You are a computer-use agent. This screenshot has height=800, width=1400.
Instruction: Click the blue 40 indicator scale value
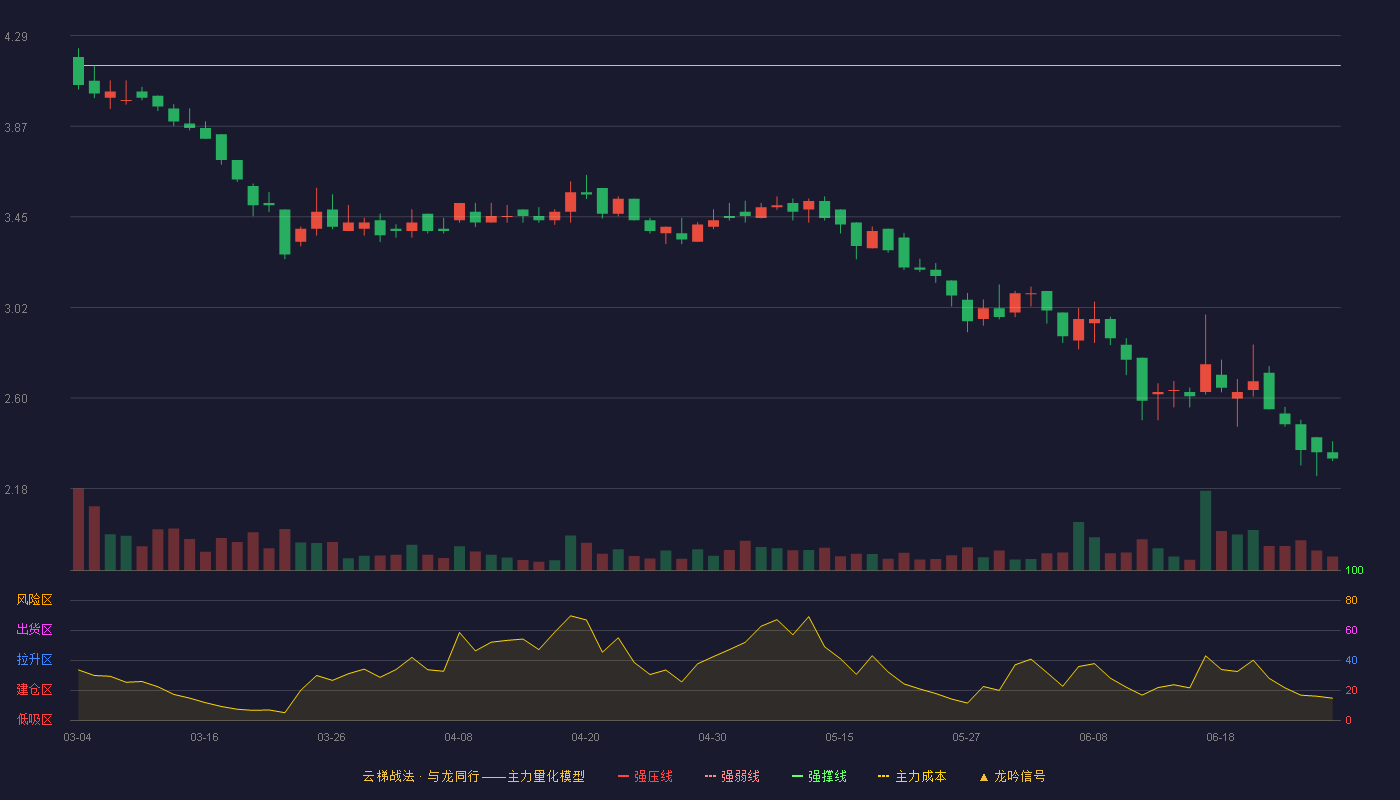(1351, 660)
